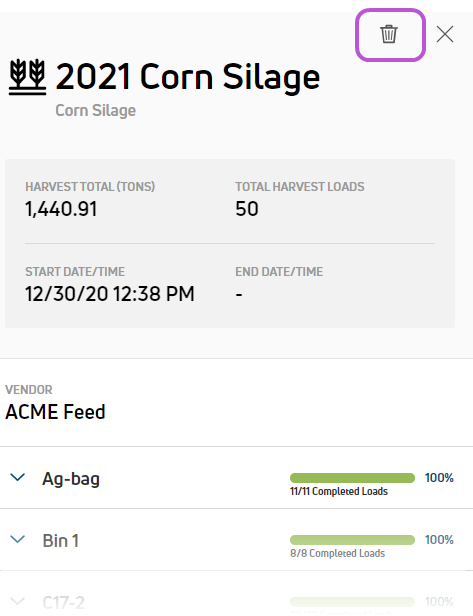Screen dimensions: 473x616
Task: Select the Bin 1 storage label
Action: [60, 541]
